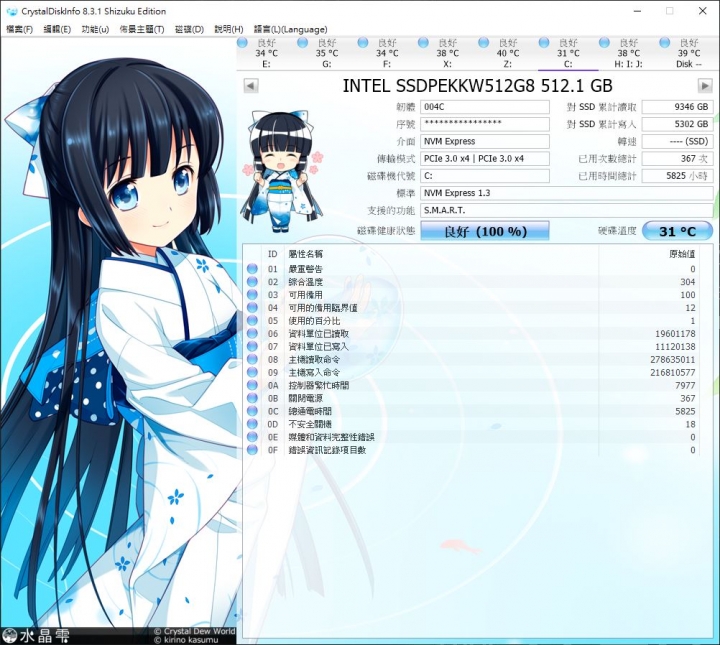Click the chibi Shizuku character image
The height and width of the screenshot is (645, 720).
(282, 171)
